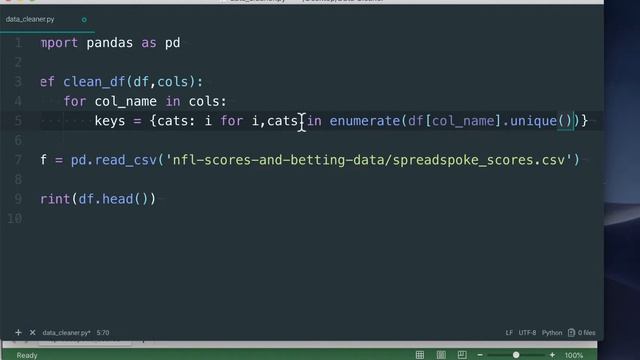This screenshot has height=360, width=640.
Task: Change line ending via the LF indicator
Action: point(509,333)
